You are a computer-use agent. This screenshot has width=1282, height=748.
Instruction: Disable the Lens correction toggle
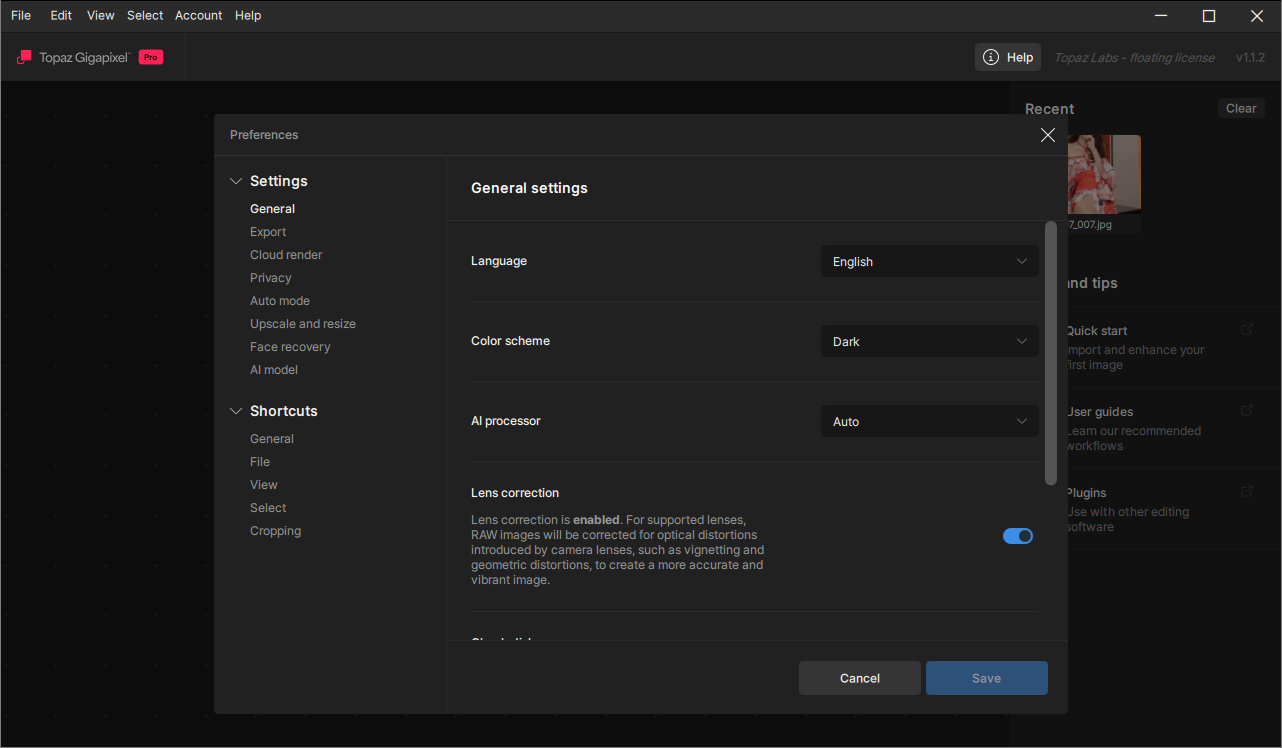(1017, 536)
